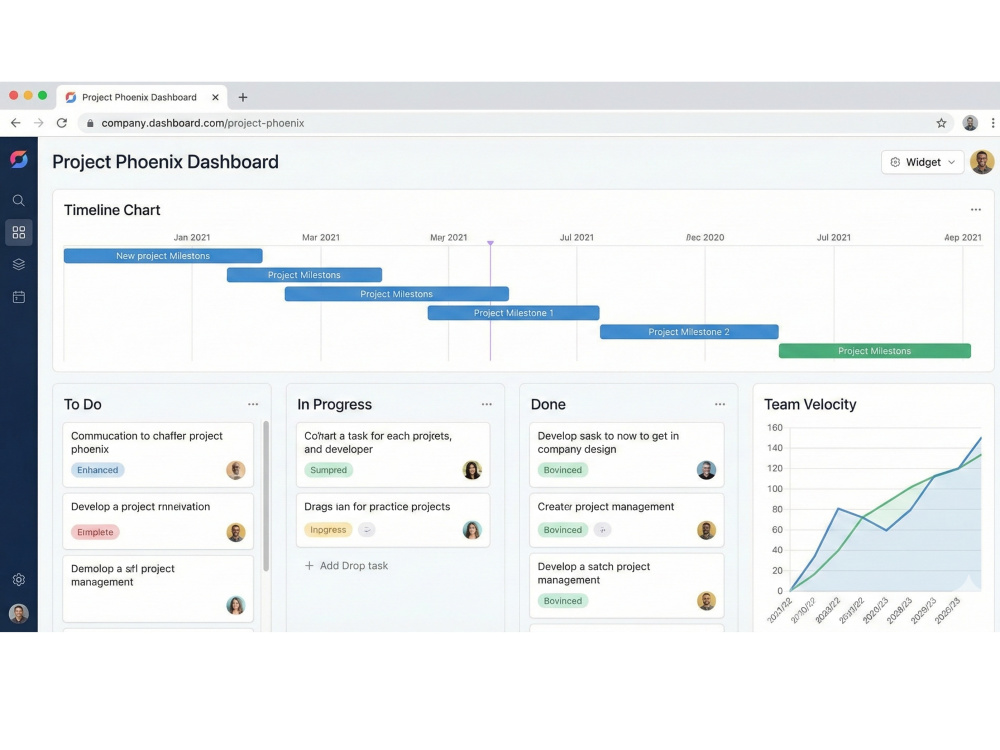Click avatar on Develop a satch project card

[x=706, y=601]
